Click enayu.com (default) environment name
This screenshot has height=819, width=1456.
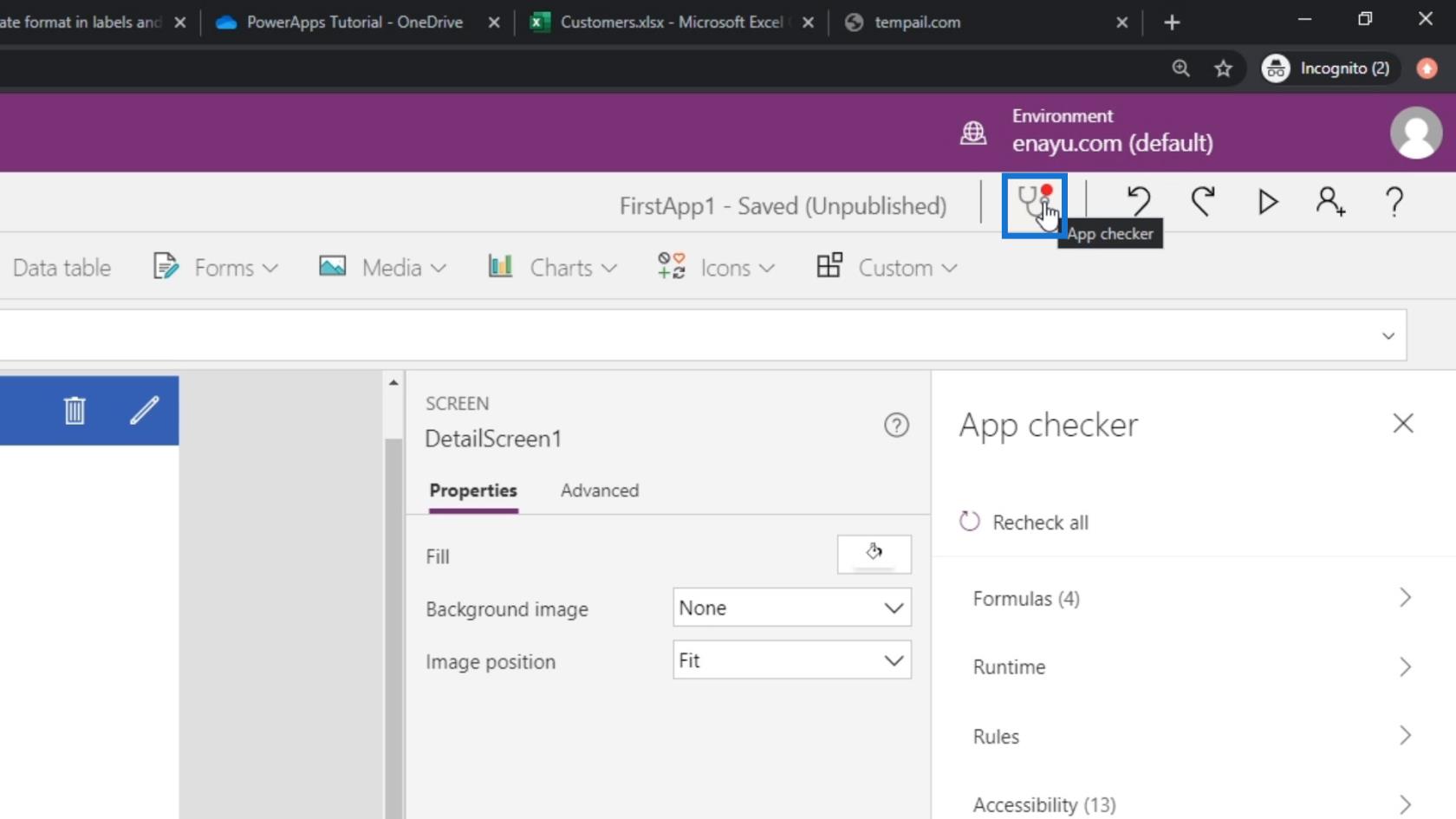[1112, 143]
